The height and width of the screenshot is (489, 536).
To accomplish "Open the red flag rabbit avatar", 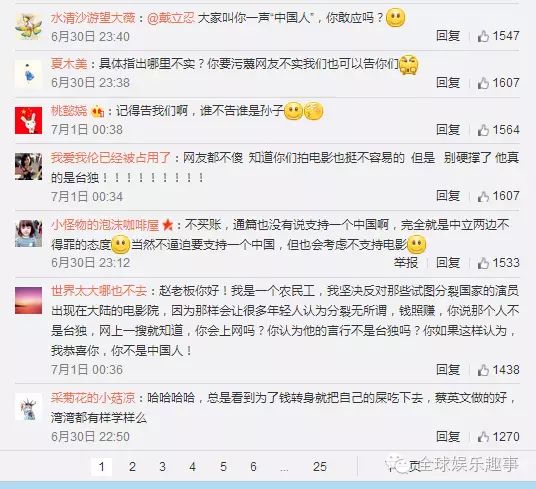I will (28, 120).
